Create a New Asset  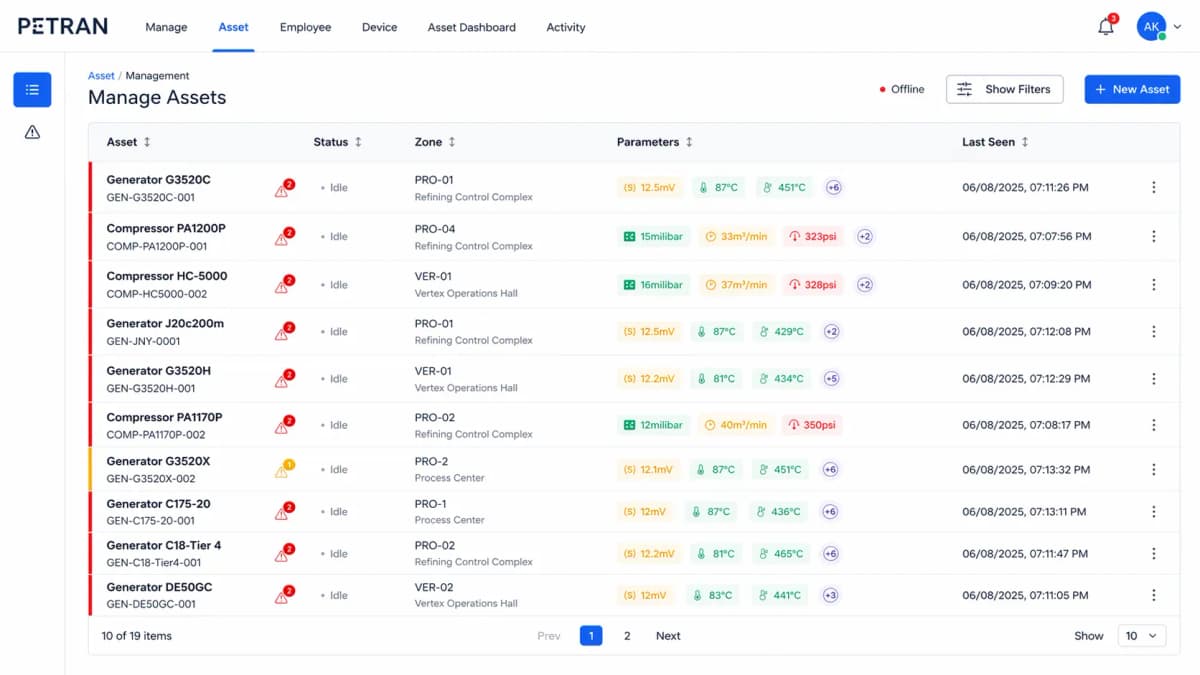1132,89
